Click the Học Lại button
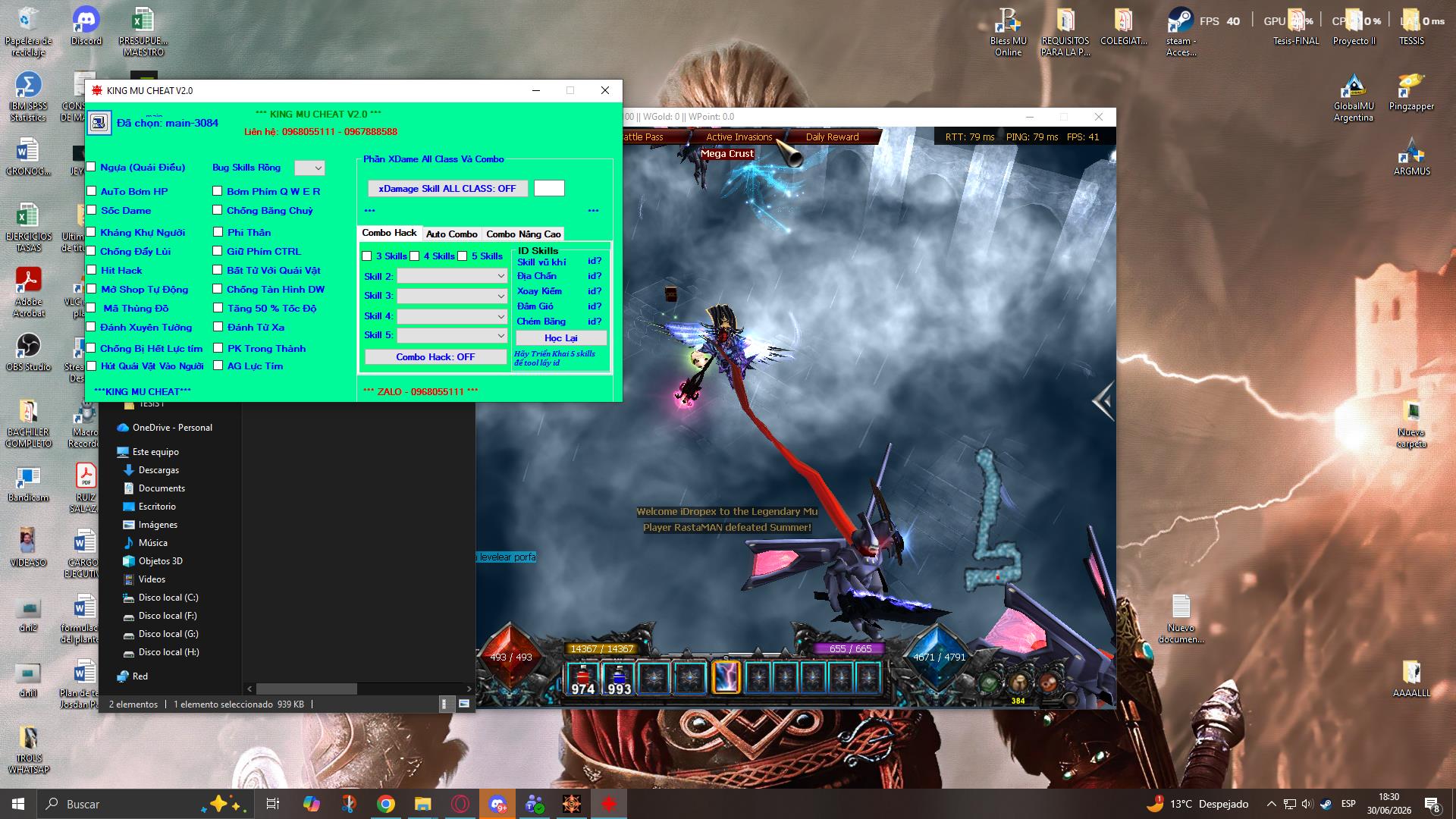This screenshot has width=1456, height=819. coord(560,338)
